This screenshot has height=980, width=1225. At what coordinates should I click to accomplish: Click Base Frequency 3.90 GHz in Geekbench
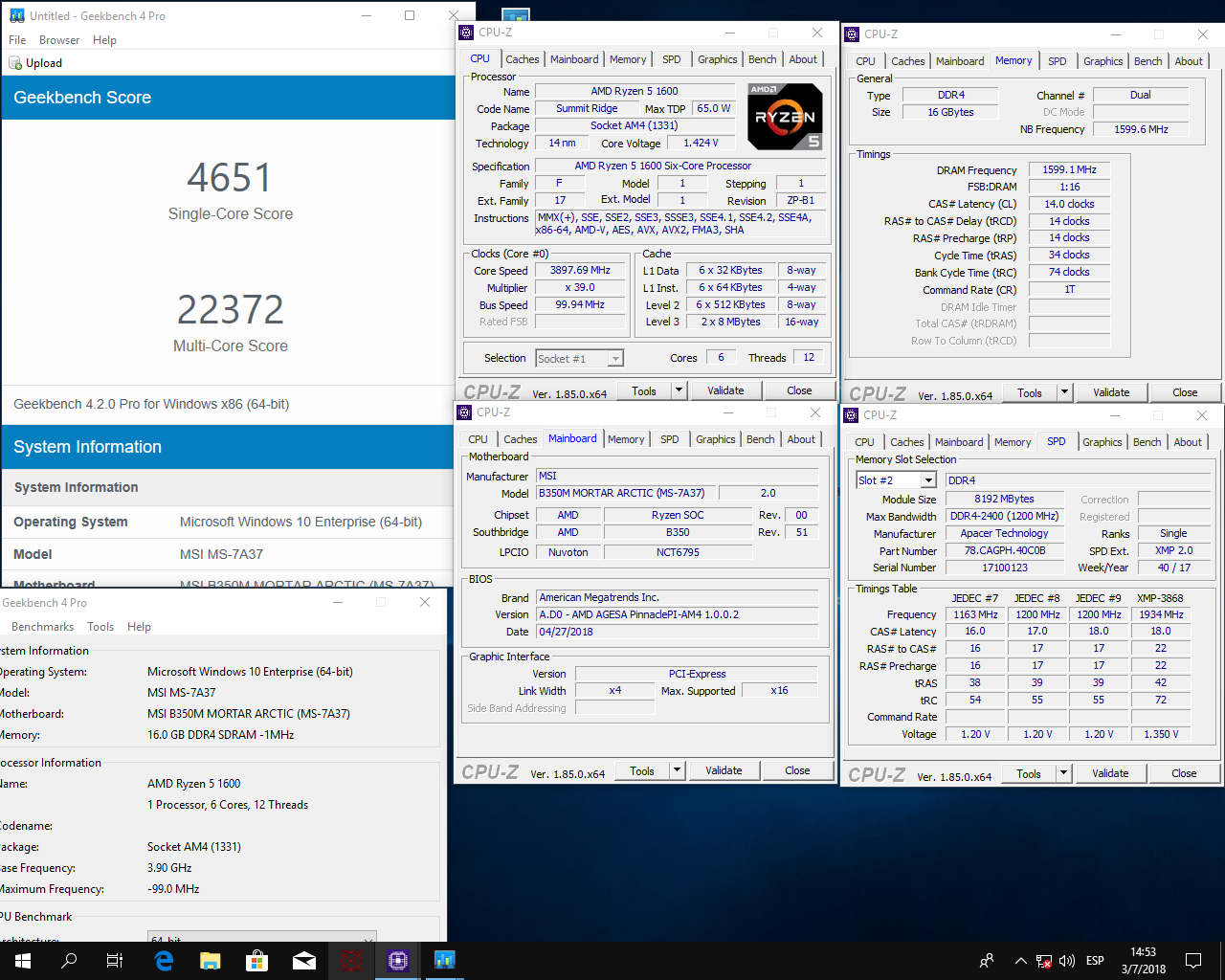[169, 868]
